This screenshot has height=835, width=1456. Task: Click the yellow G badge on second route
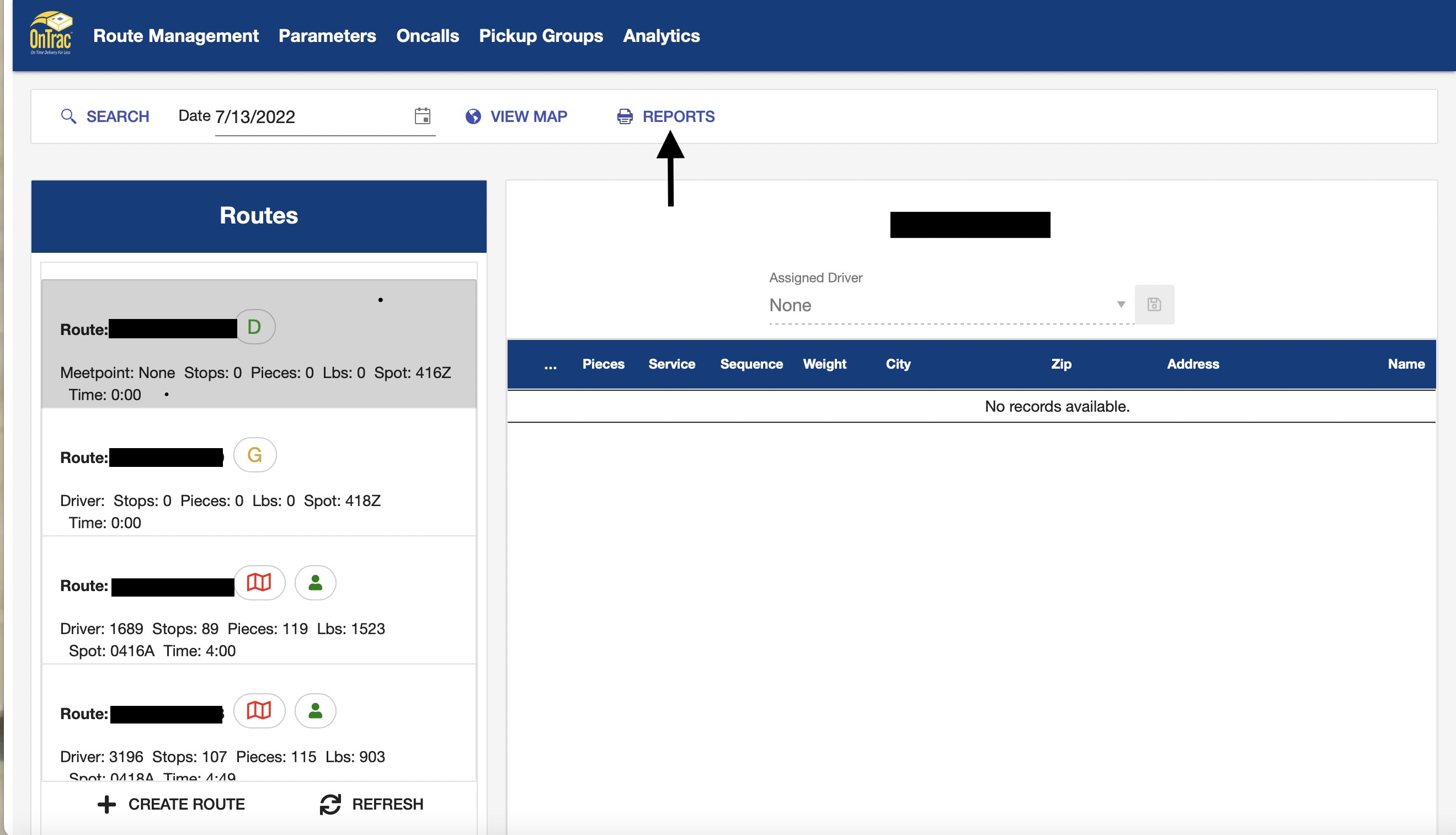tap(254, 455)
